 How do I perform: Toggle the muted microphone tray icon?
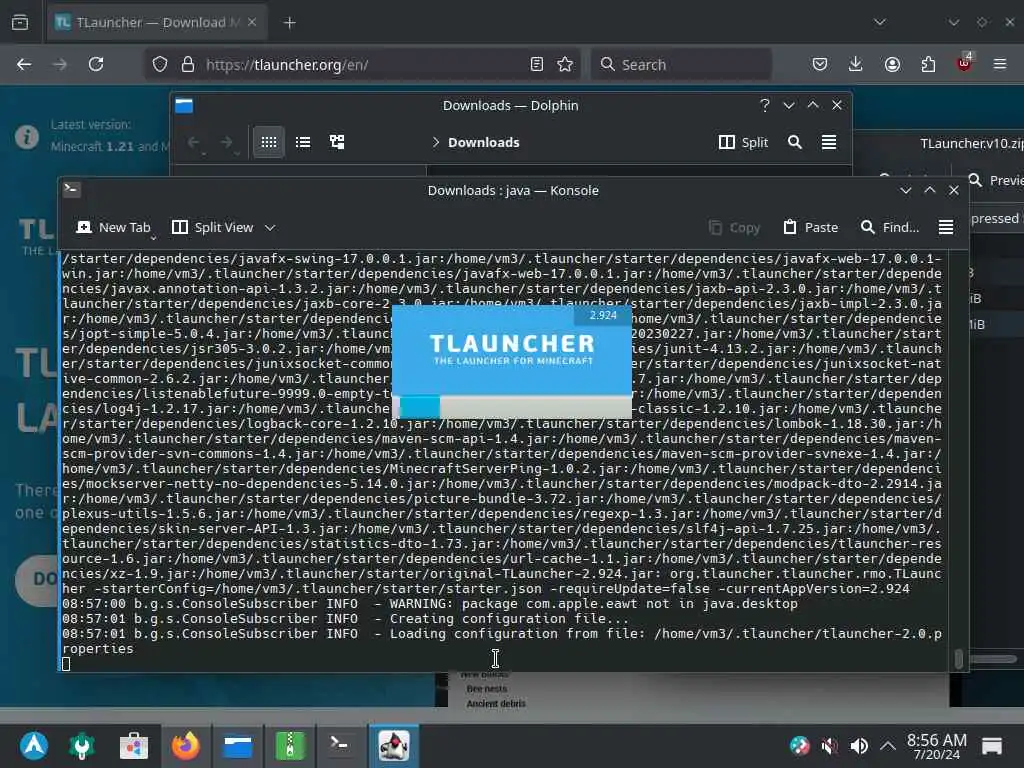coord(829,745)
